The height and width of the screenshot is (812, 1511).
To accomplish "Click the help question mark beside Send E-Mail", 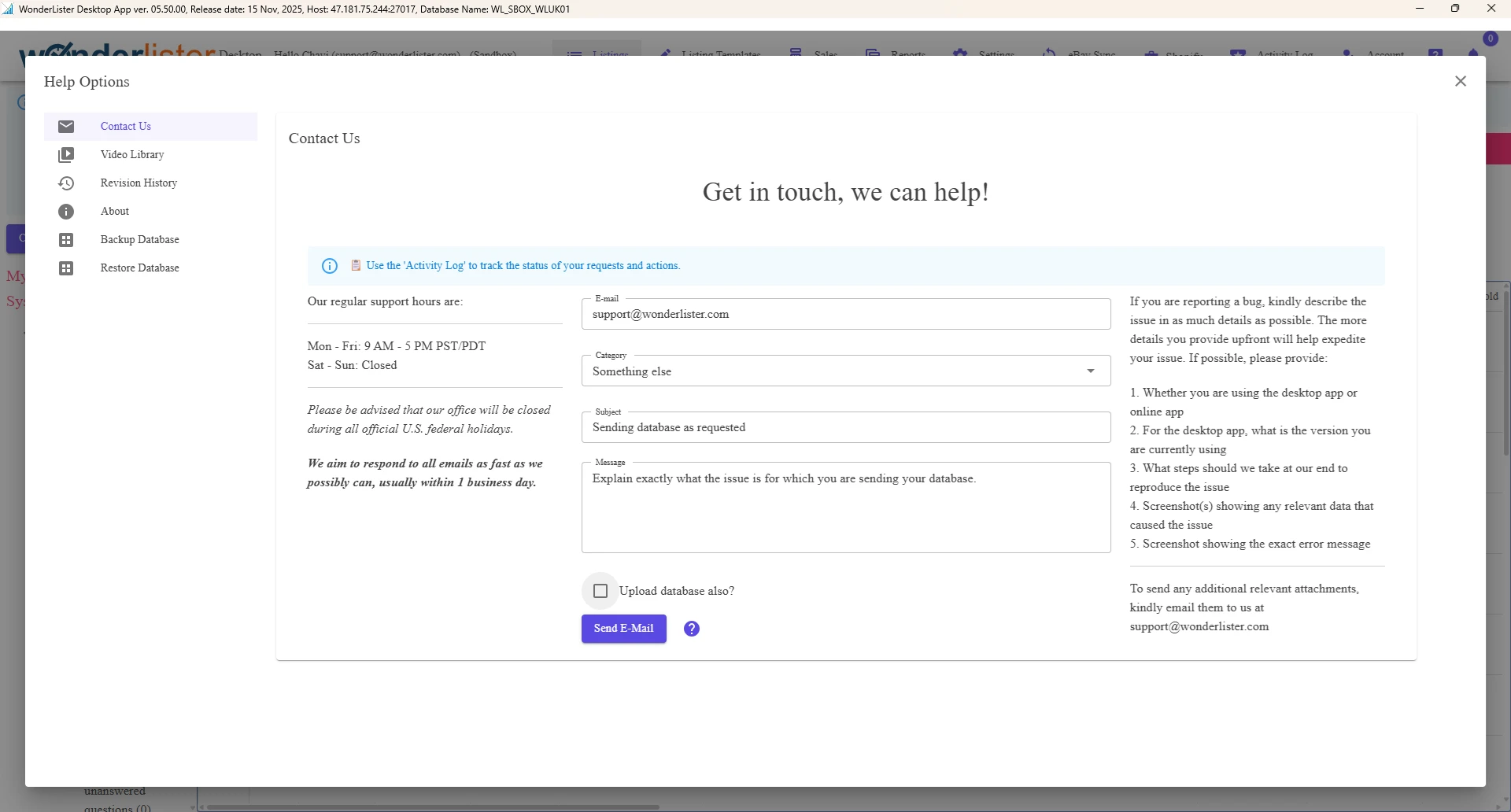I will 691,629.
